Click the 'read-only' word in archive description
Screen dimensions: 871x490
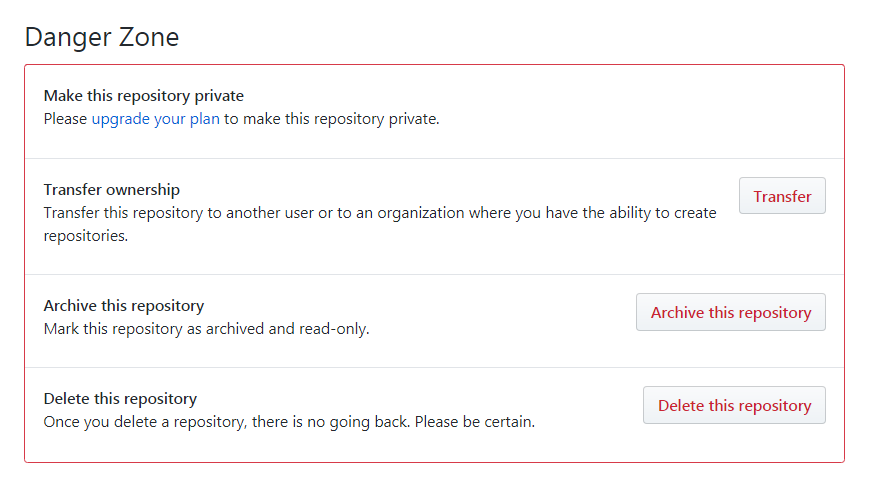point(334,328)
